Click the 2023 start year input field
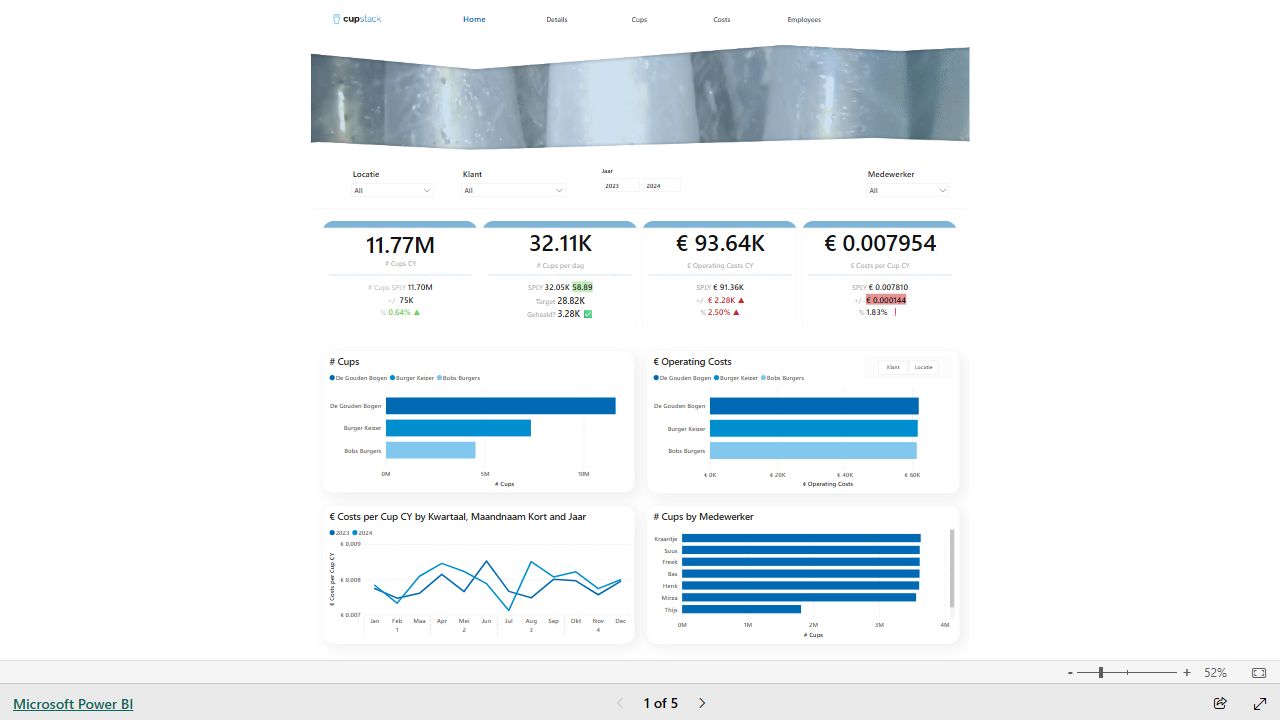The height and width of the screenshot is (720, 1280). coord(620,186)
